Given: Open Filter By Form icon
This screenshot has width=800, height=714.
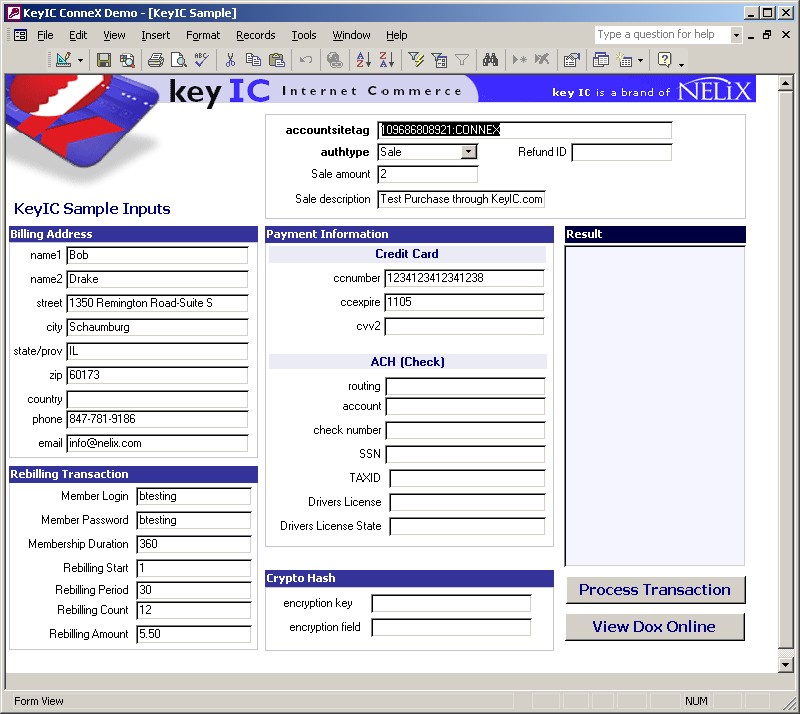Looking at the screenshot, I should point(439,60).
